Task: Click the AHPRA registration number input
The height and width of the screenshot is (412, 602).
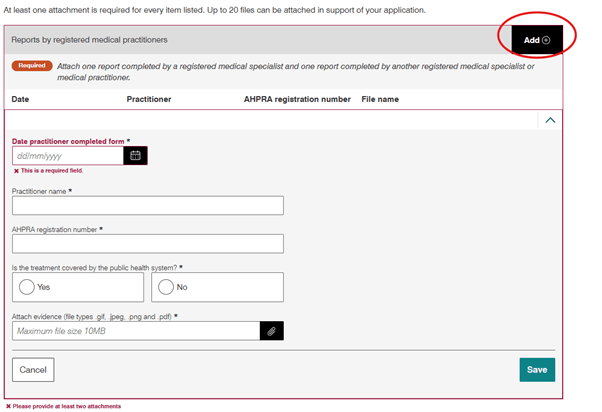Action: click(148, 244)
